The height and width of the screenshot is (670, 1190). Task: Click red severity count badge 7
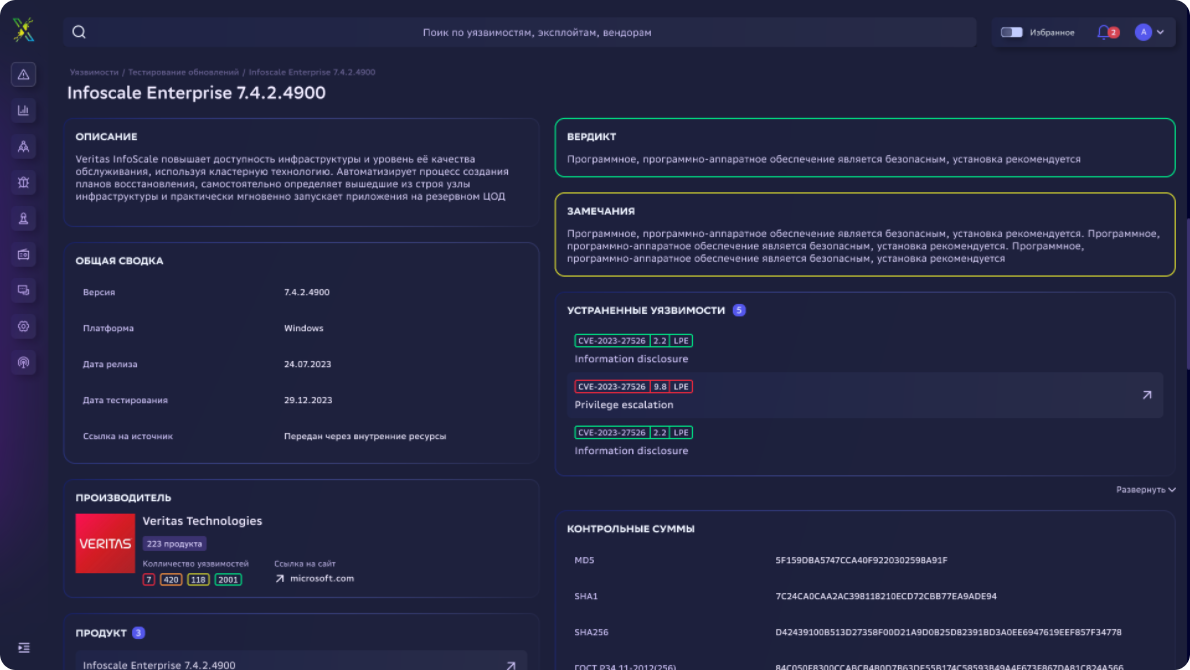tap(149, 580)
